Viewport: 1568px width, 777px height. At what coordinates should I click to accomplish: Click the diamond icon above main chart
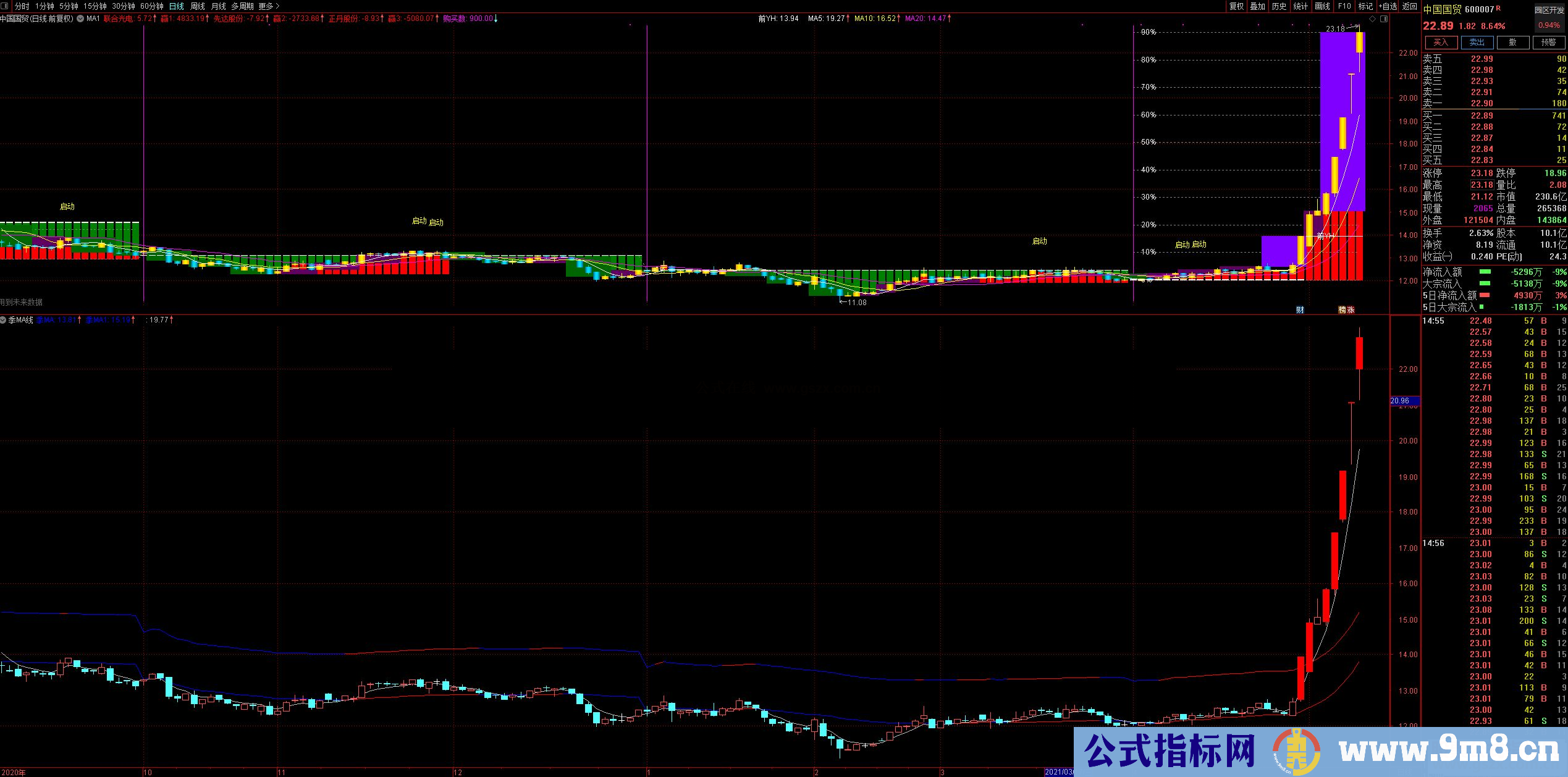click(x=1373, y=19)
